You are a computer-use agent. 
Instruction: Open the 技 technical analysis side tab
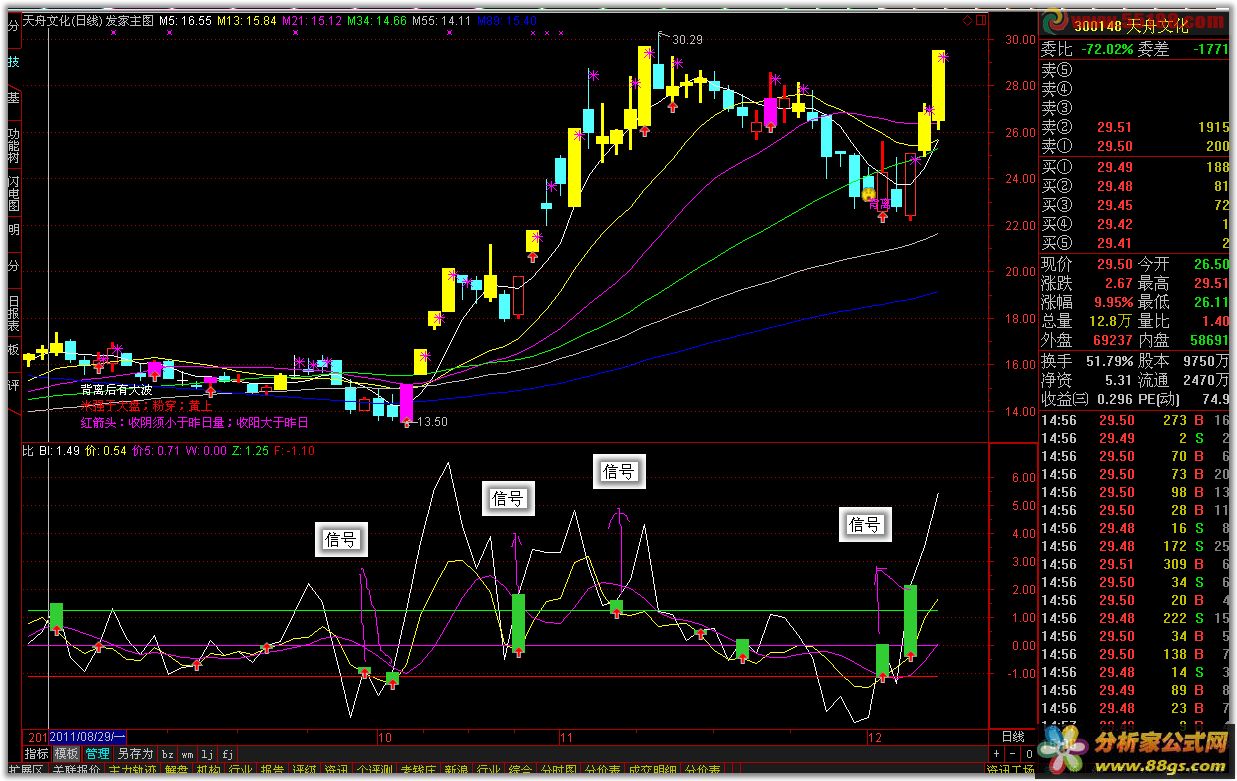tap(13, 62)
